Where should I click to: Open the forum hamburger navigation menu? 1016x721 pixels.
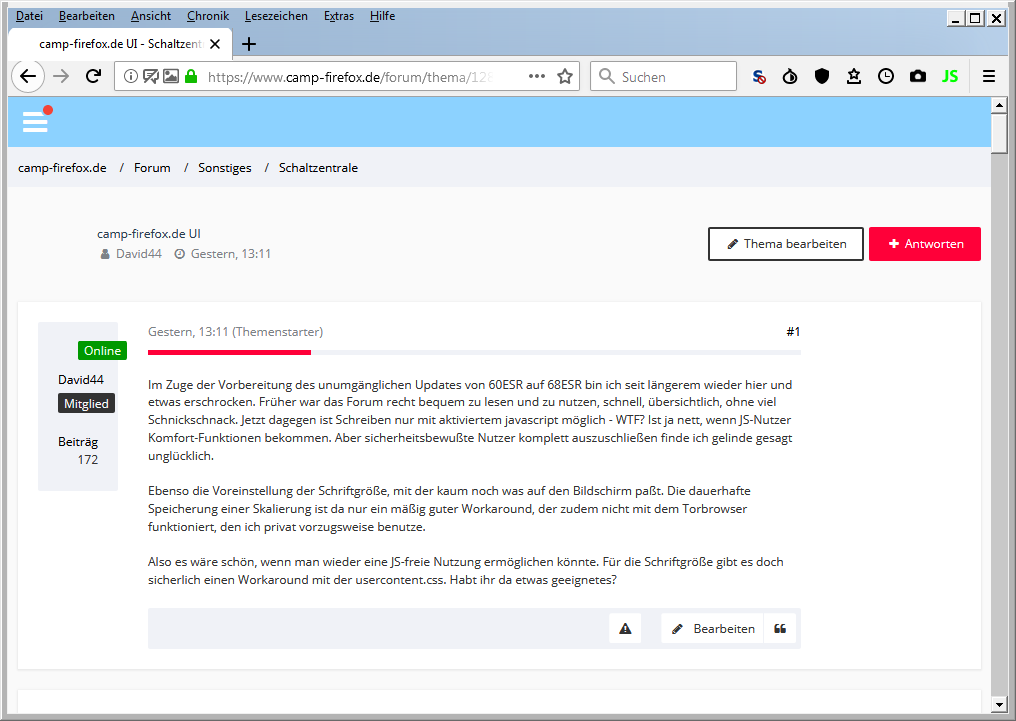click(x=35, y=121)
